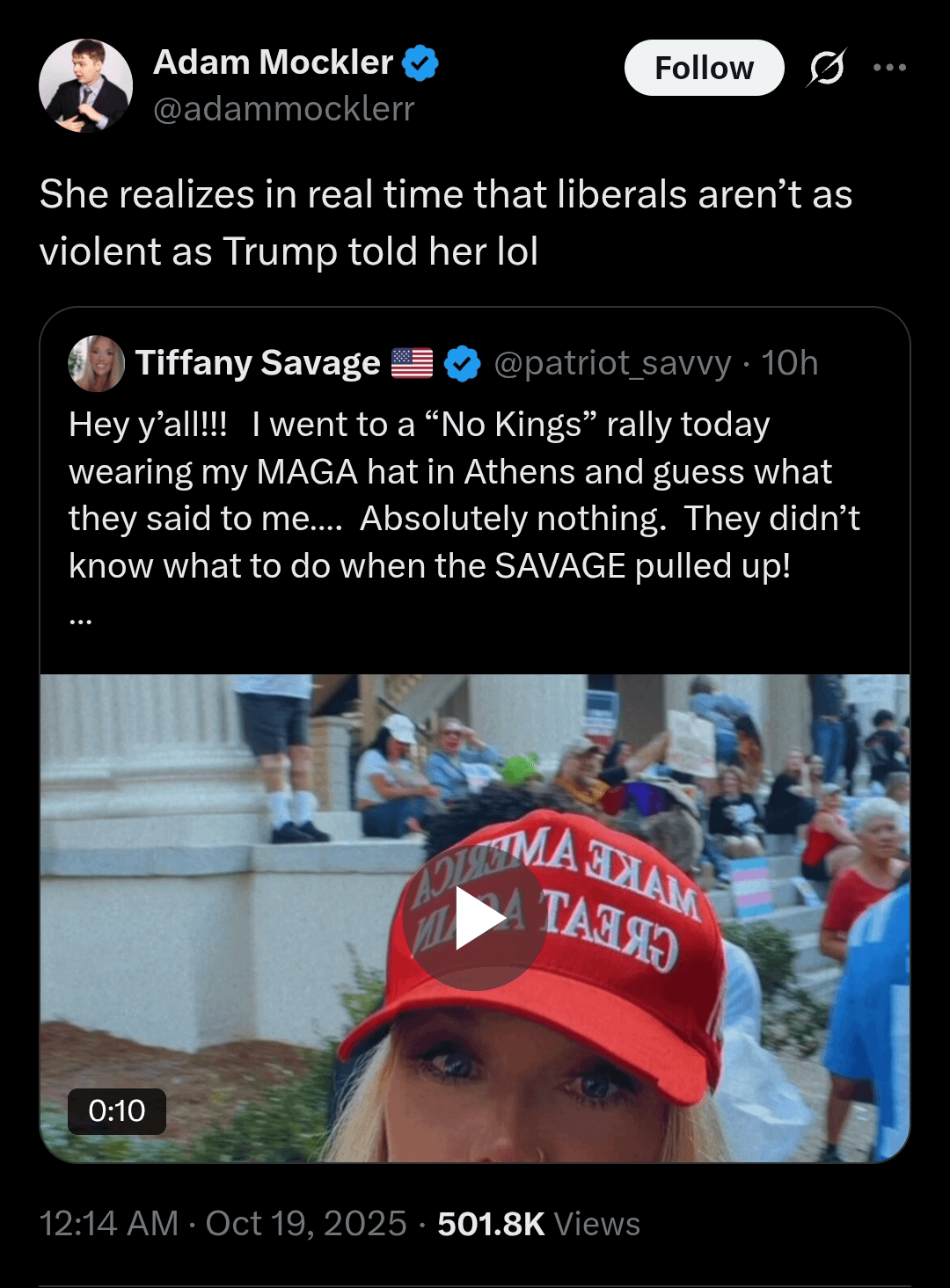Click Tiffany Savage's blue verified checkmark
950x1288 pixels.
[x=463, y=363]
